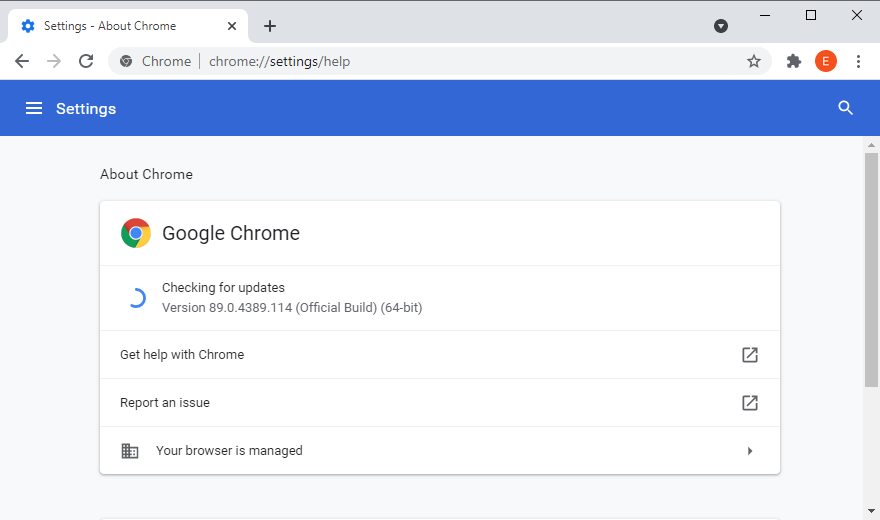Open the Extensions puzzle icon
Screen dimensions: 880x520
point(794,61)
